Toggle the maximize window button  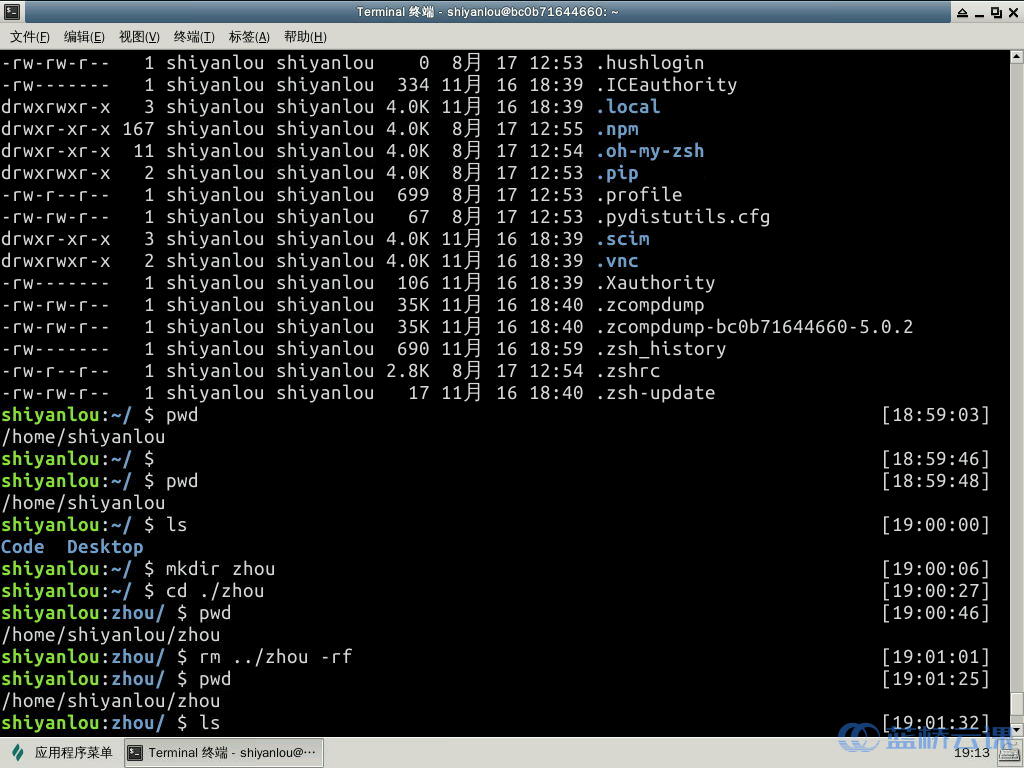[x=994, y=11]
